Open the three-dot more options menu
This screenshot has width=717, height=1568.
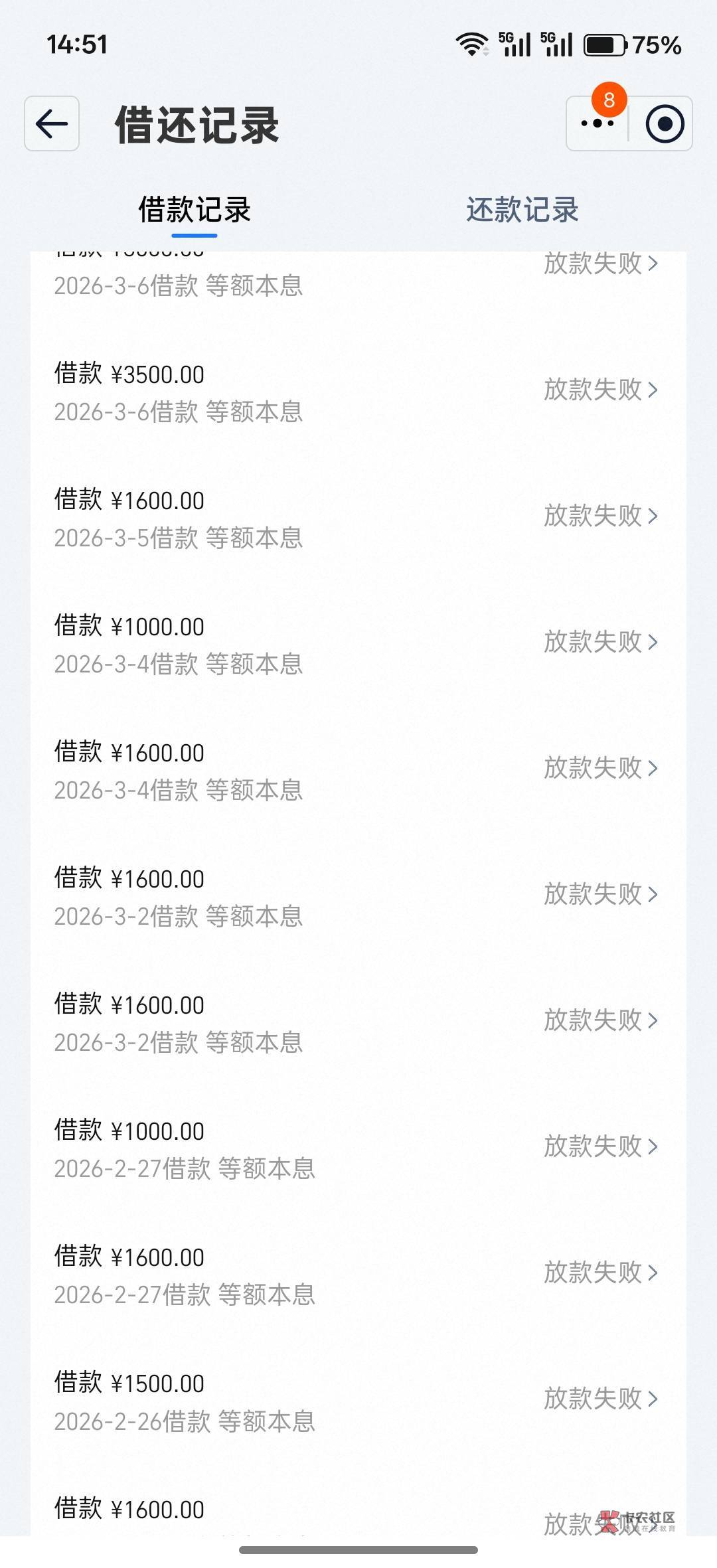click(x=597, y=124)
